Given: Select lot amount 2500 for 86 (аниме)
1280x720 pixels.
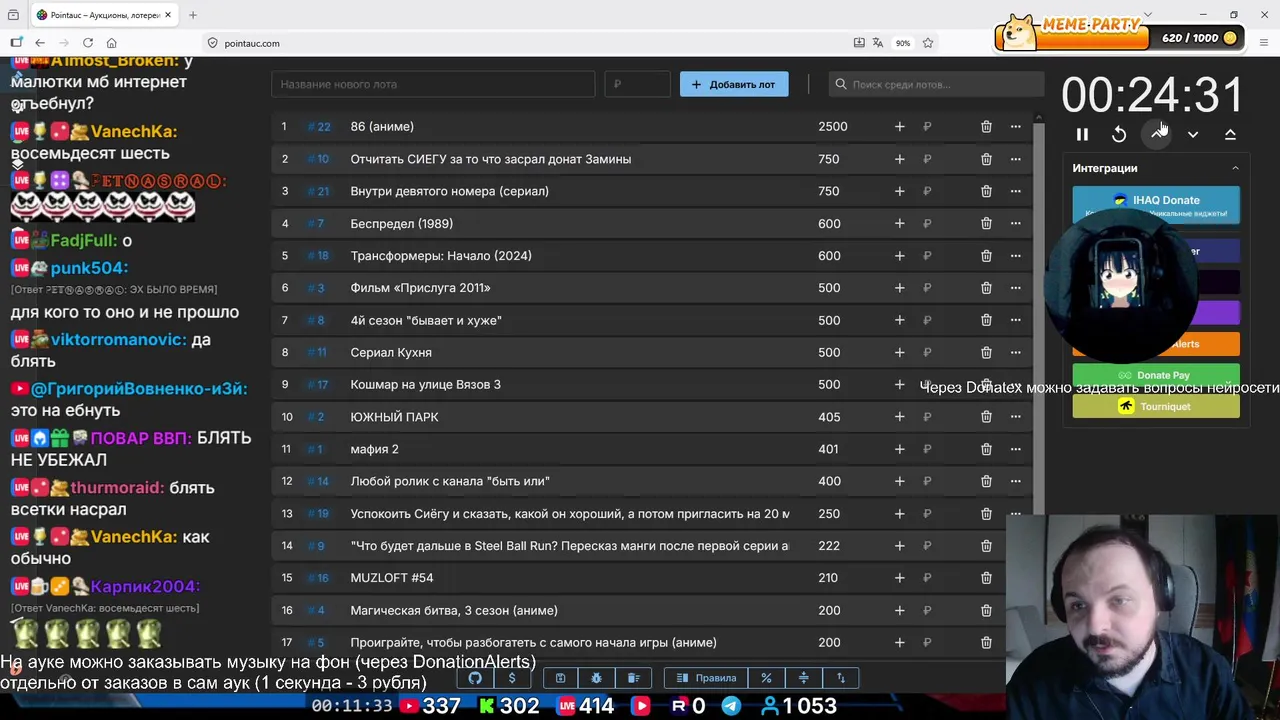Looking at the screenshot, I should [x=832, y=126].
